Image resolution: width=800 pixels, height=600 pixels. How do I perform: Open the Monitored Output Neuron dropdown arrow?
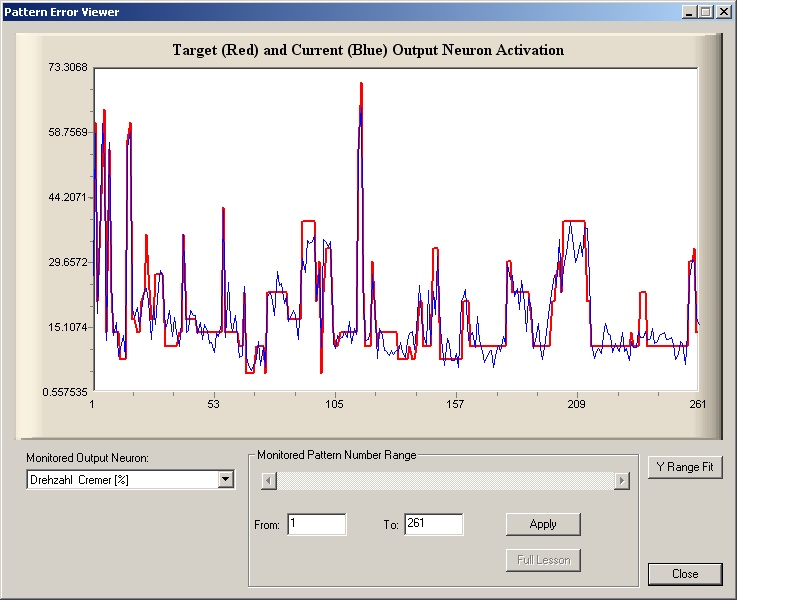click(225, 480)
